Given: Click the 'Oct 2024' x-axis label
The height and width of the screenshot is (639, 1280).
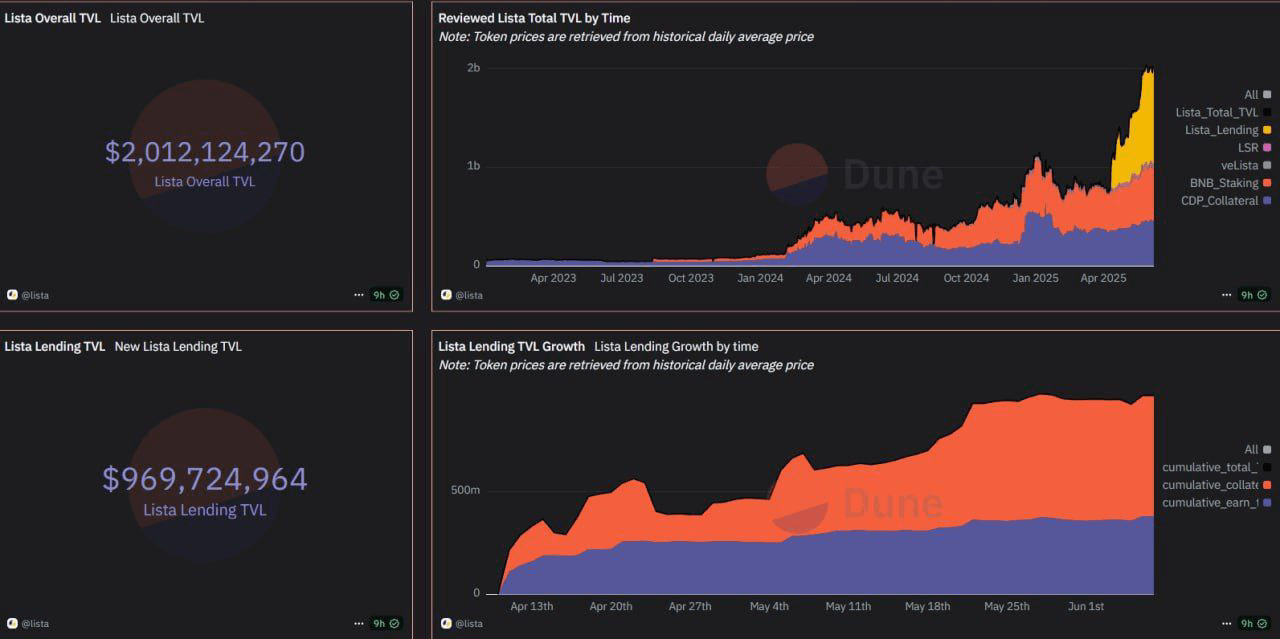Looking at the screenshot, I should coord(966,278).
